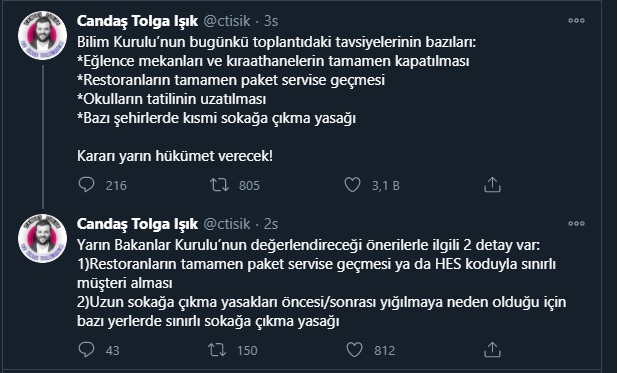Share the first tweet about Bilim Kurulu
The height and width of the screenshot is (373, 619).
pos(492,185)
